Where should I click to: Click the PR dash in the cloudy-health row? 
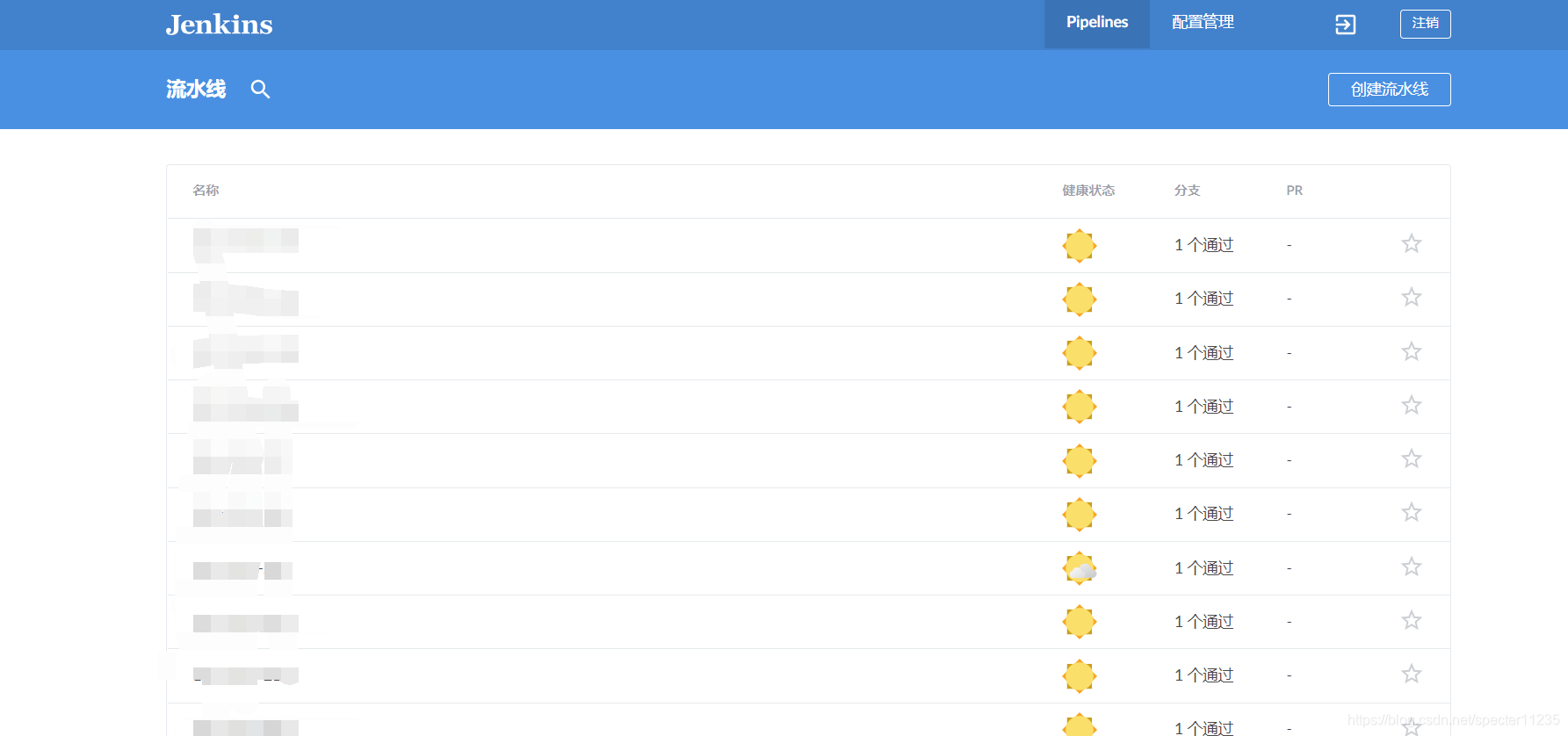point(1289,568)
